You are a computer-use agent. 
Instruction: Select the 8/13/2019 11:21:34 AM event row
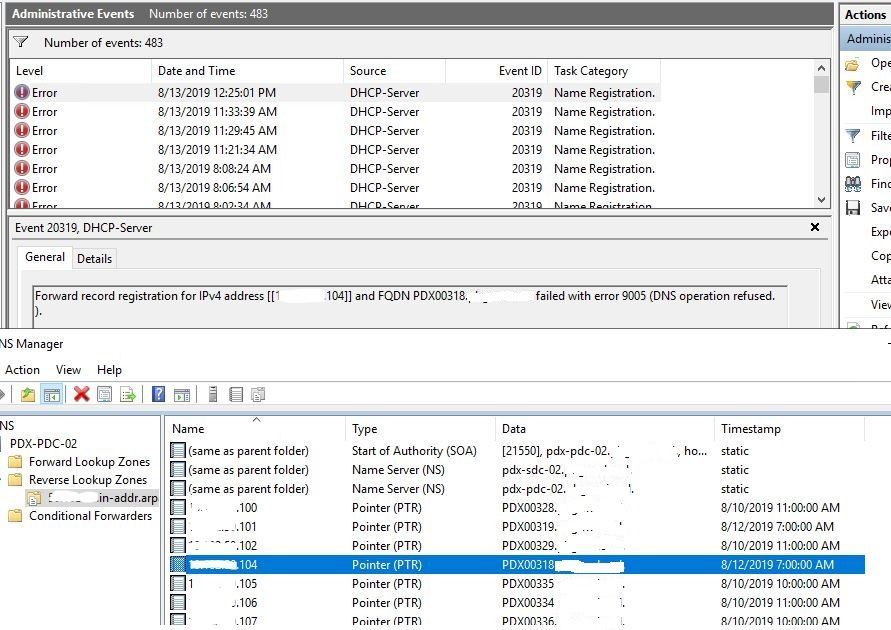[x=335, y=149]
